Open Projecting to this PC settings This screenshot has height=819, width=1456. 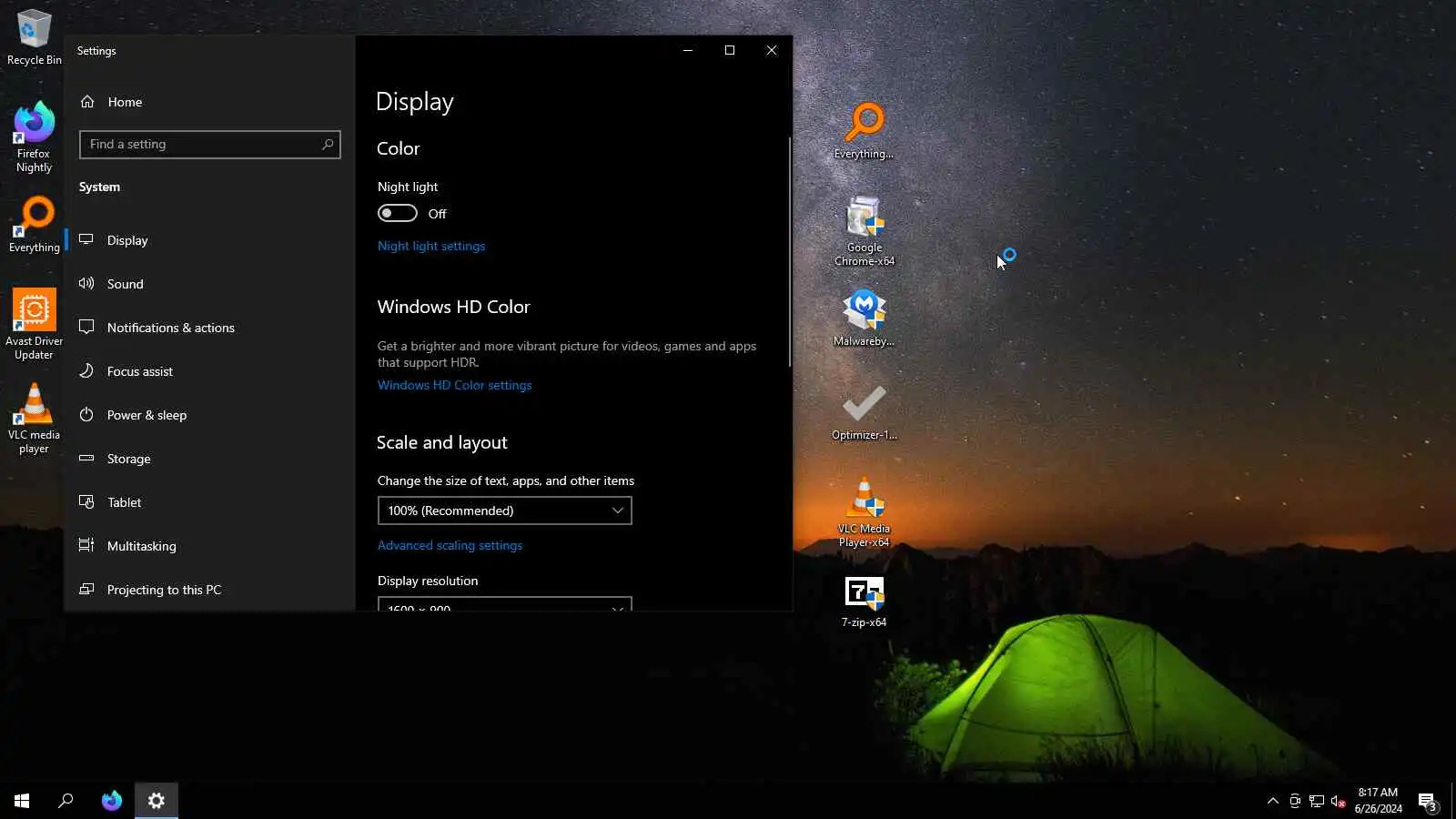210,590
